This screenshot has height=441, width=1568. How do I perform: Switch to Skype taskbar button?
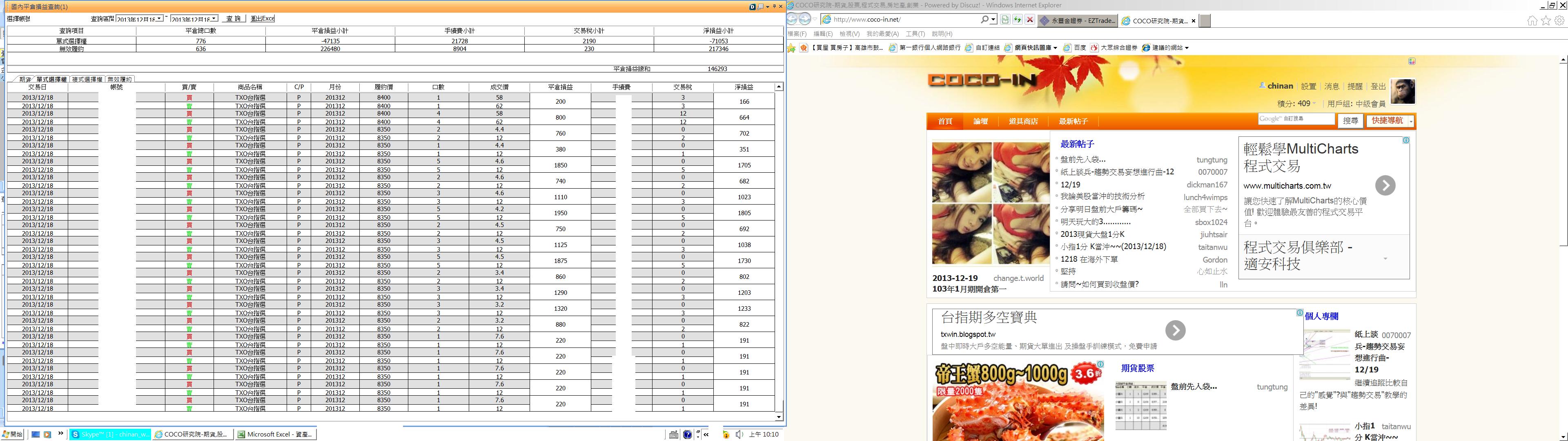pyautogui.click(x=110, y=434)
